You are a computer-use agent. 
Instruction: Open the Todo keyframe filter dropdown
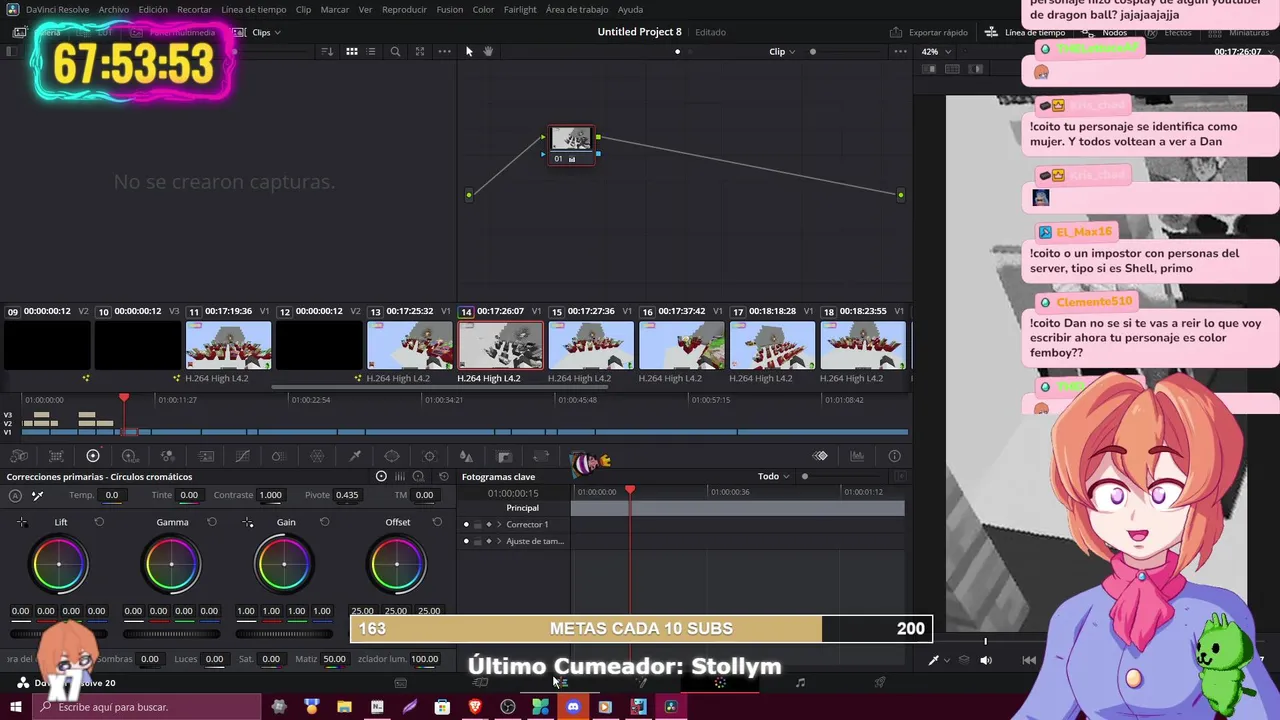774,476
